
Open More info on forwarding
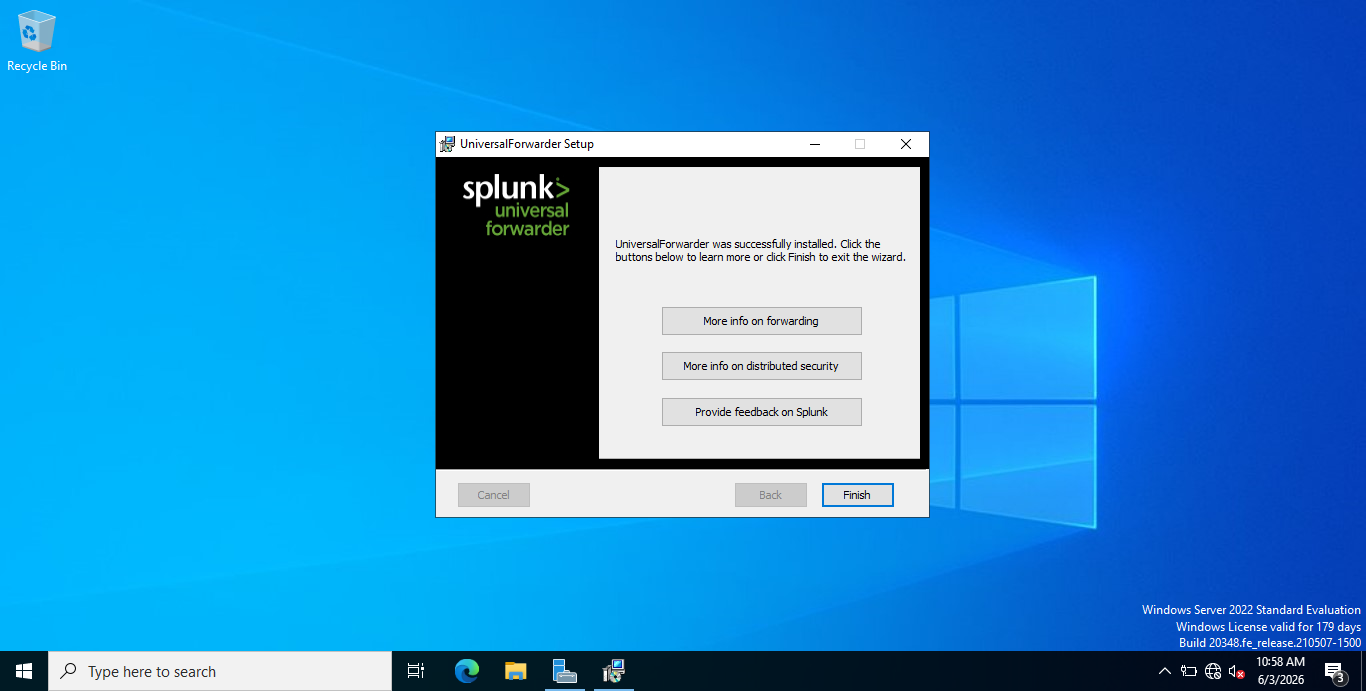coord(761,321)
